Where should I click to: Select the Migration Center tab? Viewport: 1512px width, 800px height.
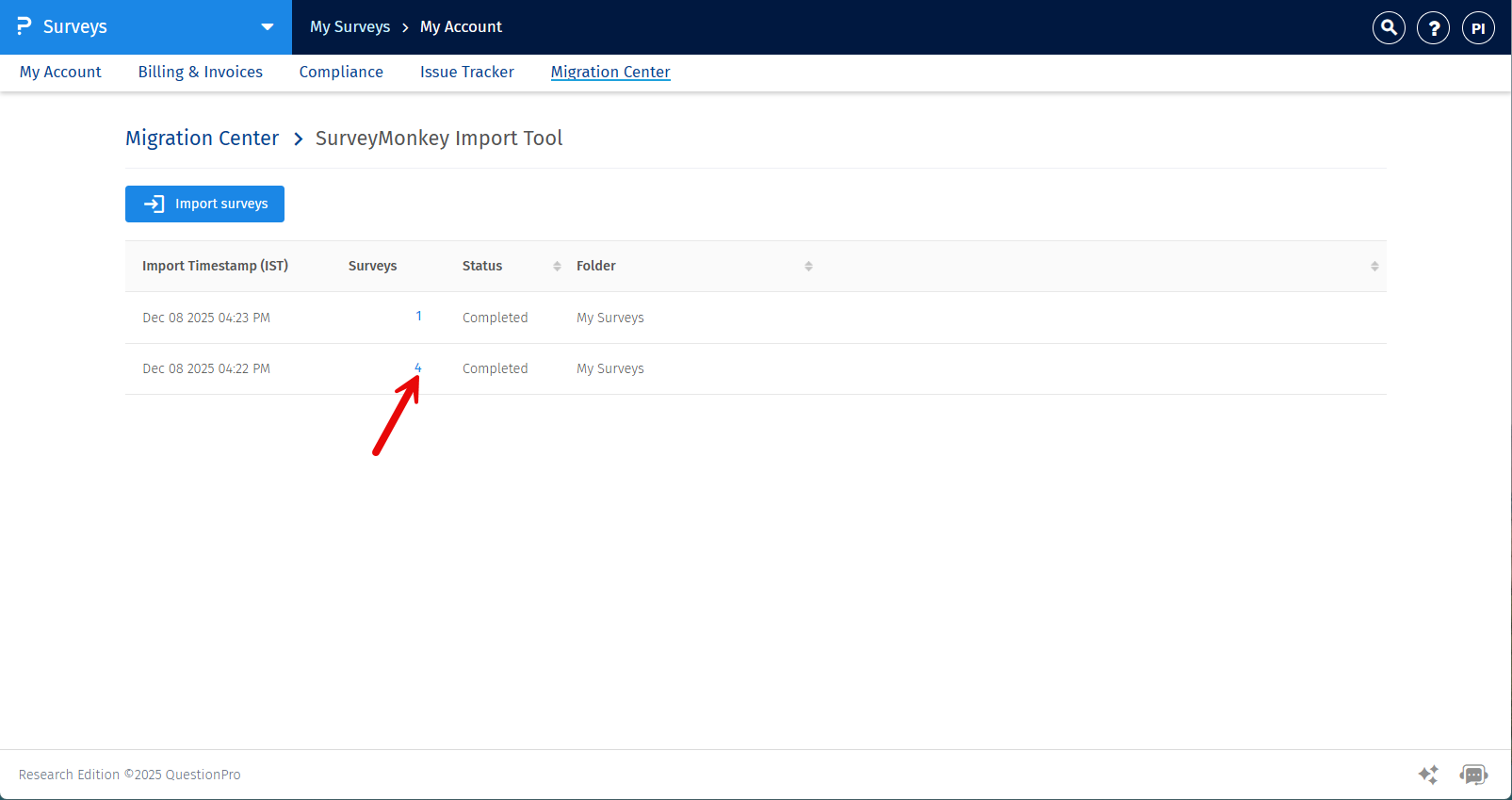pos(610,72)
